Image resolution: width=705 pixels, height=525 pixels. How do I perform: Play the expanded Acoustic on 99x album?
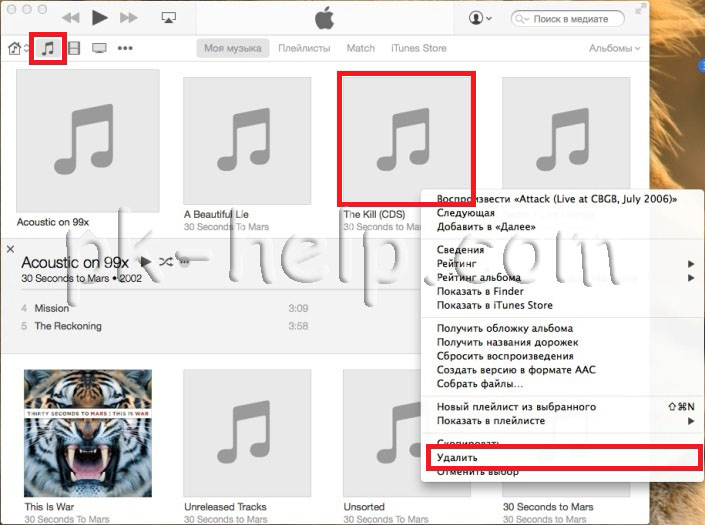[145, 261]
